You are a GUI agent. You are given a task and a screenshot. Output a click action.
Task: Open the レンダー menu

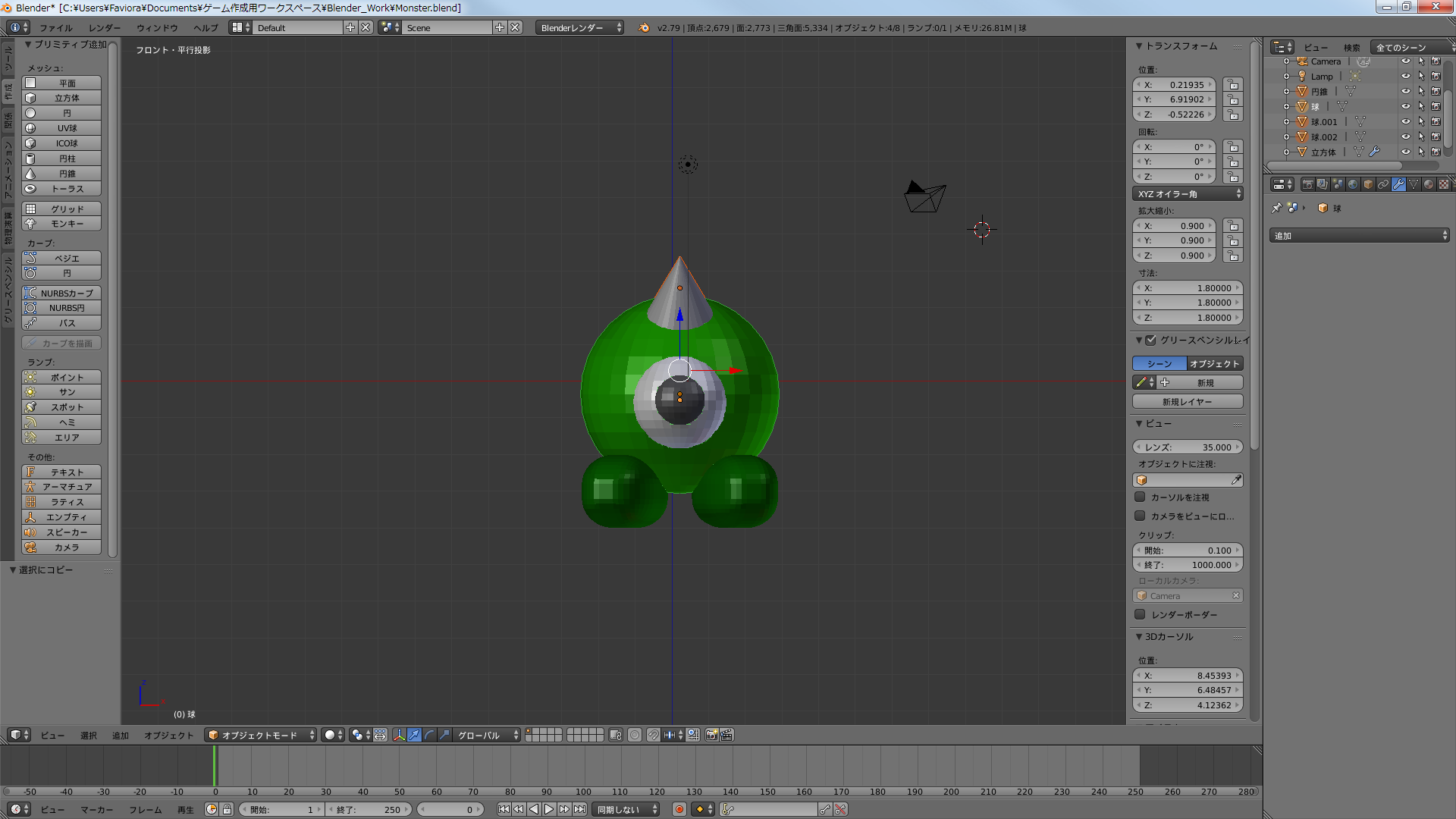pyautogui.click(x=105, y=27)
